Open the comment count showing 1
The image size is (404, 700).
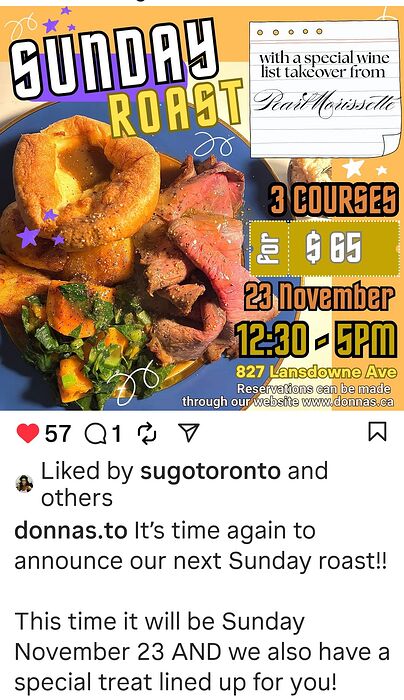(116, 433)
